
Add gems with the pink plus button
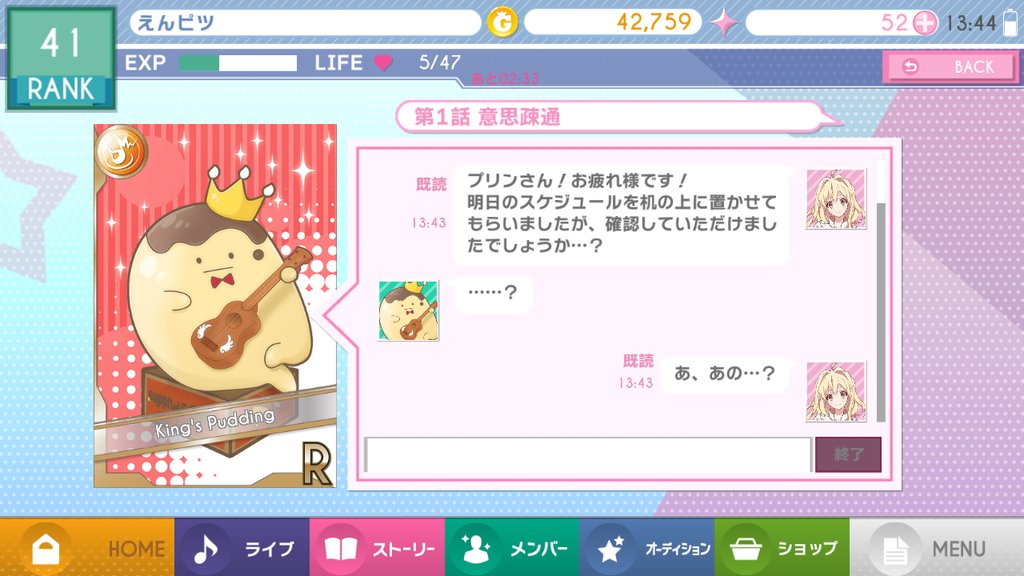(x=925, y=23)
